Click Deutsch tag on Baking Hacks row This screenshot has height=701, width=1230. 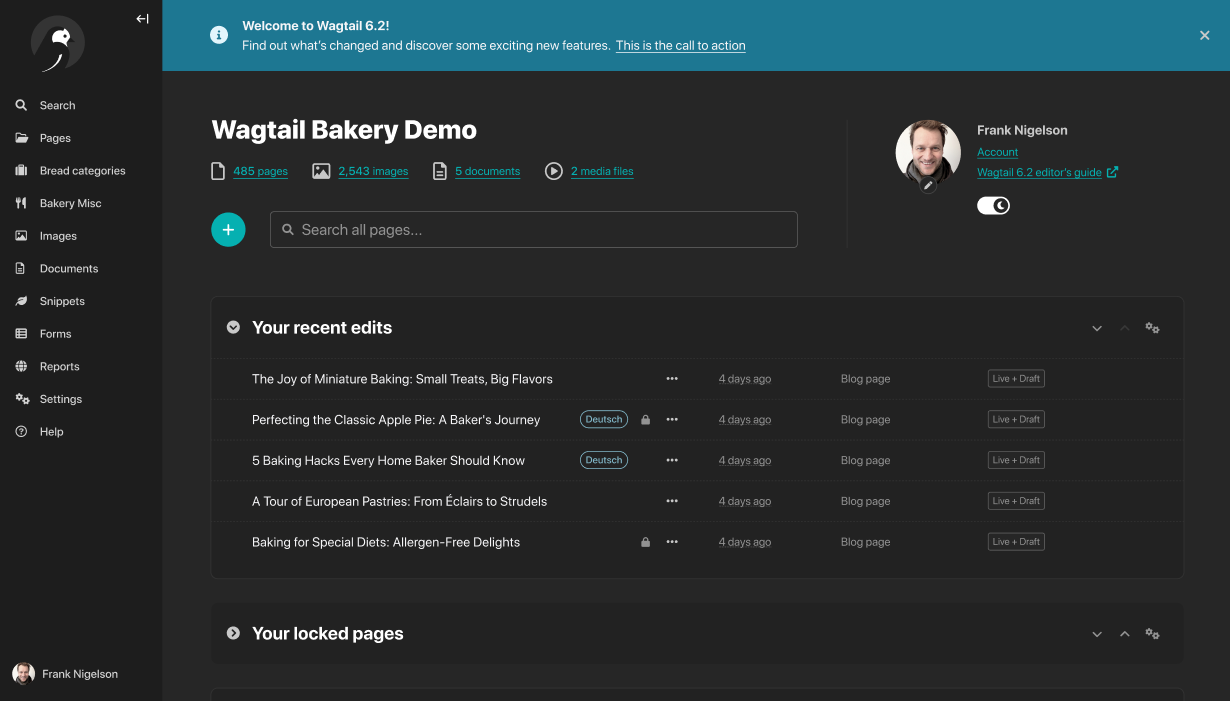coord(604,460)
